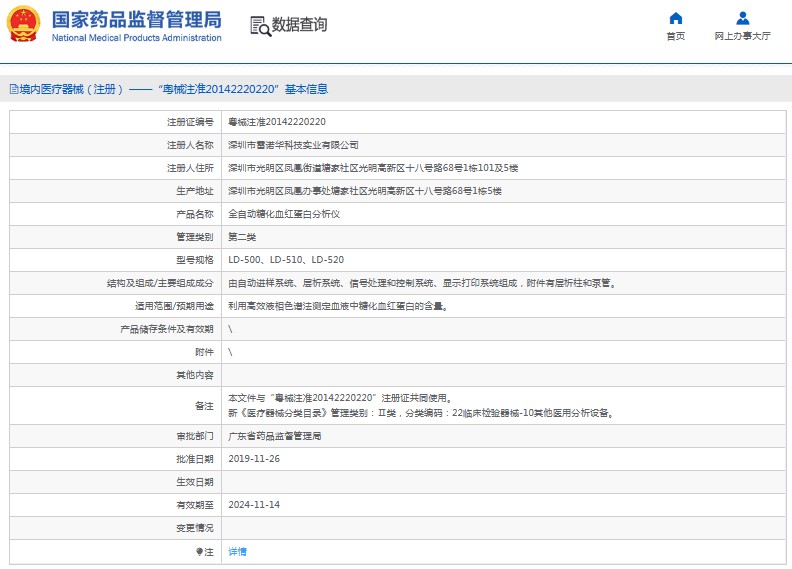Click the 型号规格 label
Viewport: 792px width, 569px height.
tap(195, 260)
